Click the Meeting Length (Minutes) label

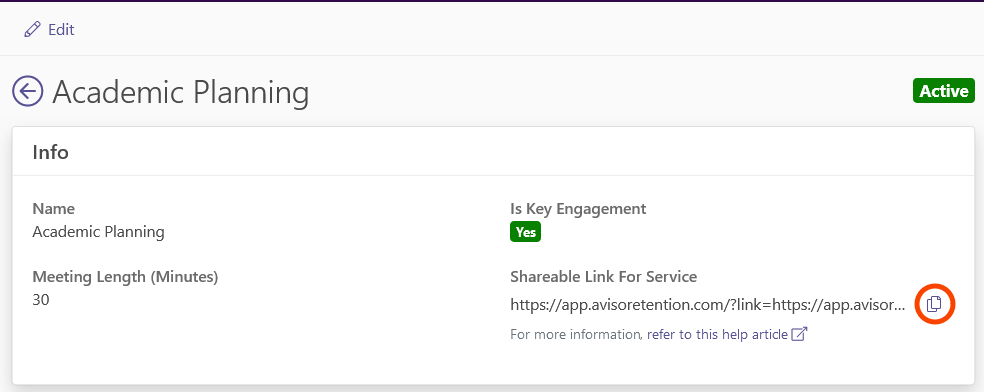(126, 277)
